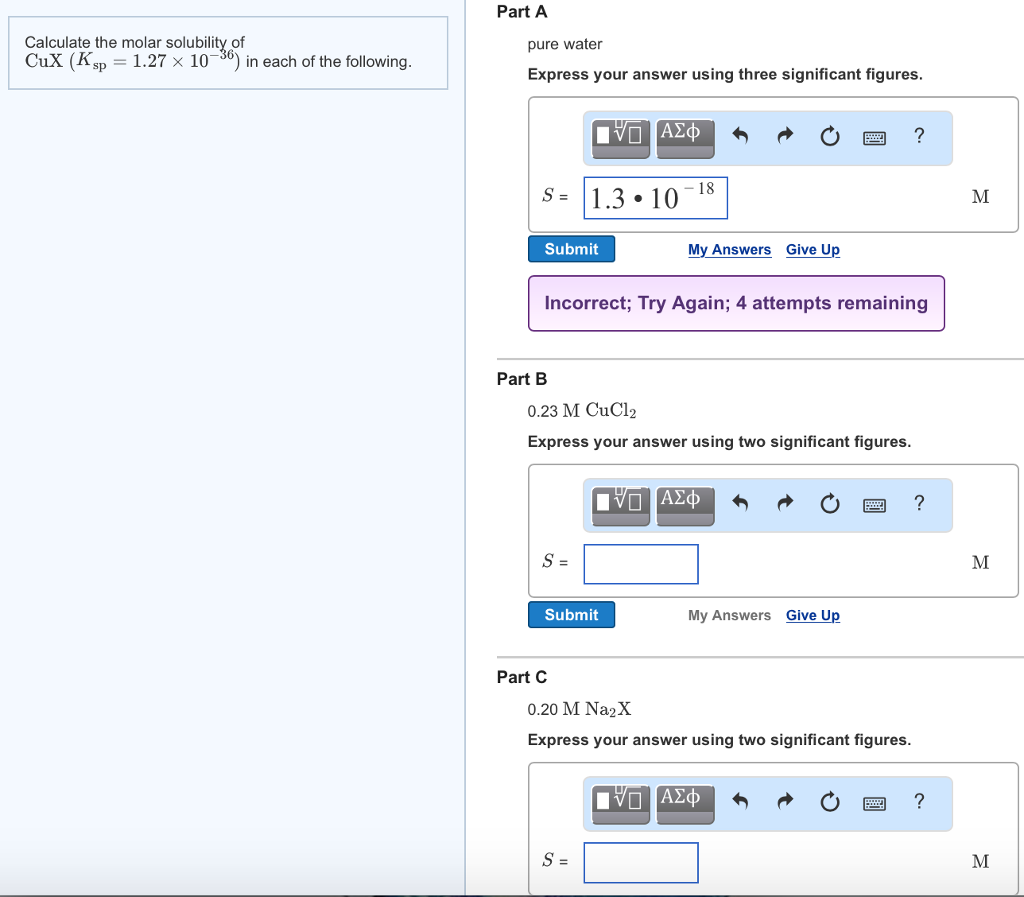
Task: Click Give Up for Part A
Action: tap(812, 249)
